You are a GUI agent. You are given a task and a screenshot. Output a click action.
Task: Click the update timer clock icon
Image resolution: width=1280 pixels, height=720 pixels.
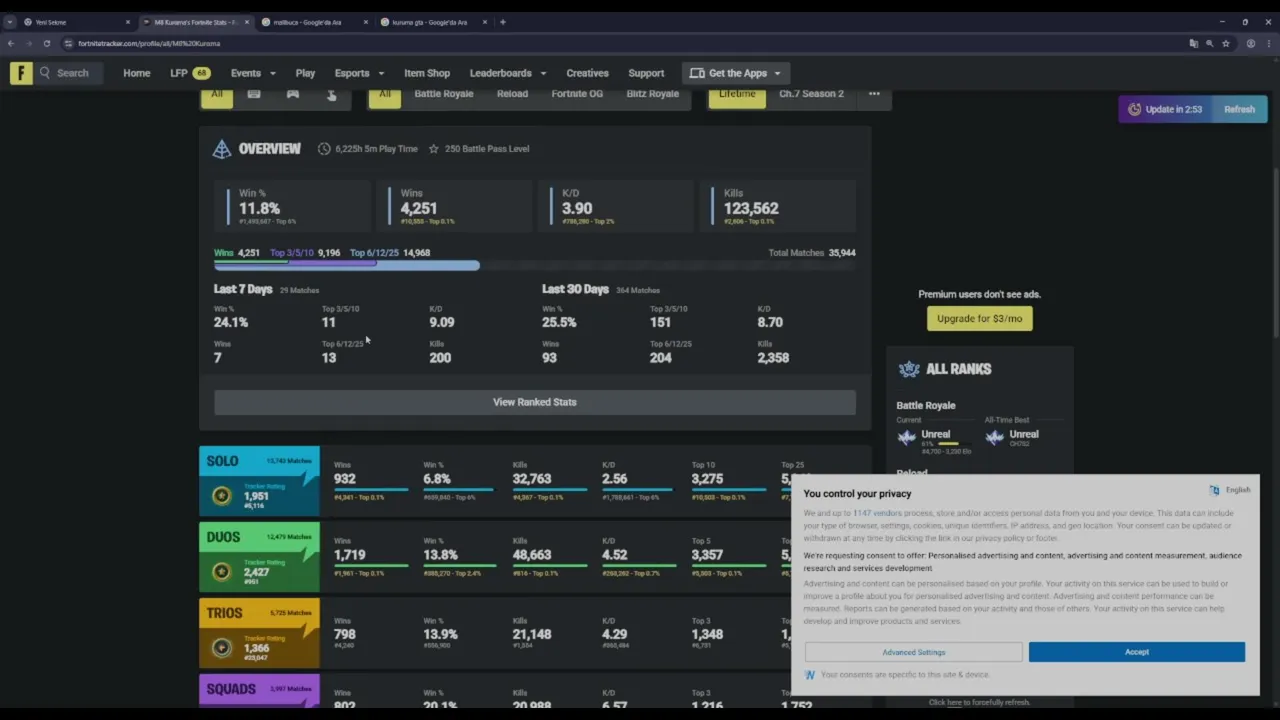click(1134, 110)
